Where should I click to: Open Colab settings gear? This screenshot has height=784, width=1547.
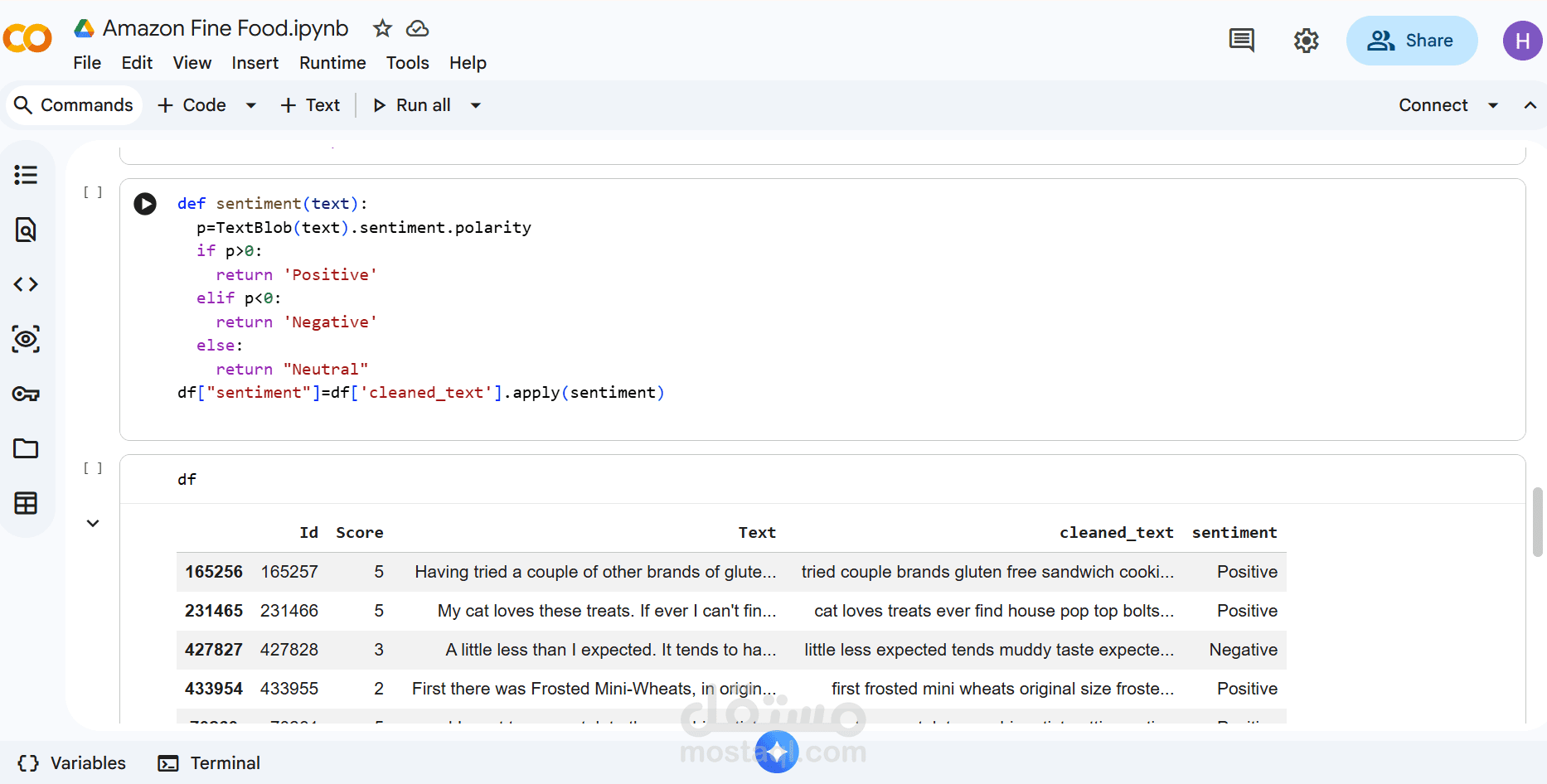click(1306, 41)
